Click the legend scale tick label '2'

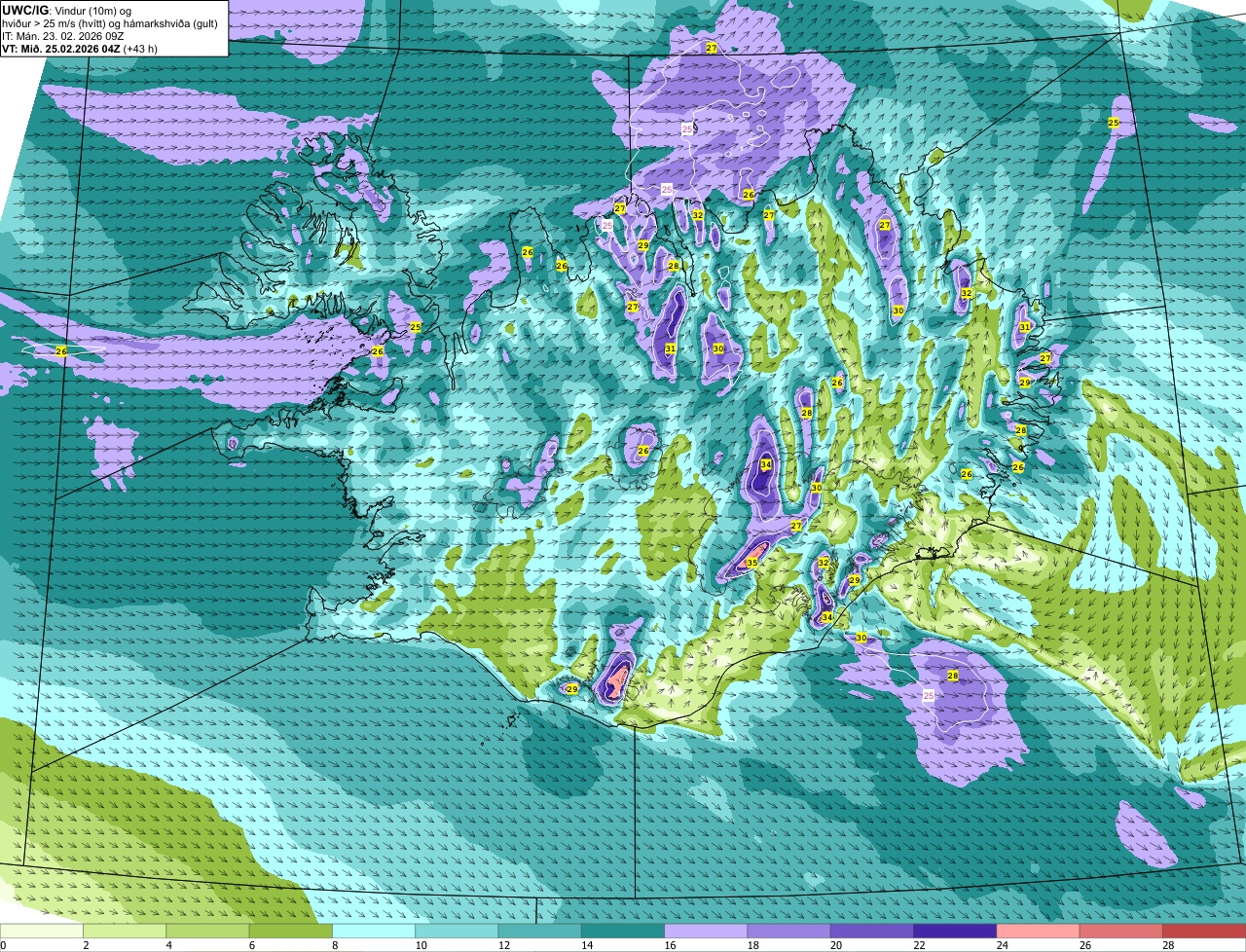(x=86, y=945)
